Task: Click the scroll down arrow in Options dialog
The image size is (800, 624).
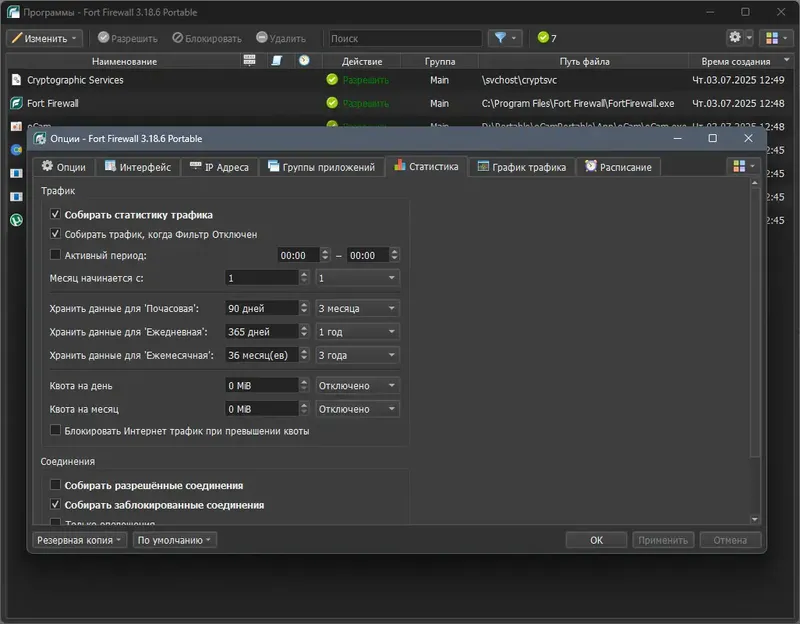Action: click(x=755, y=519)
